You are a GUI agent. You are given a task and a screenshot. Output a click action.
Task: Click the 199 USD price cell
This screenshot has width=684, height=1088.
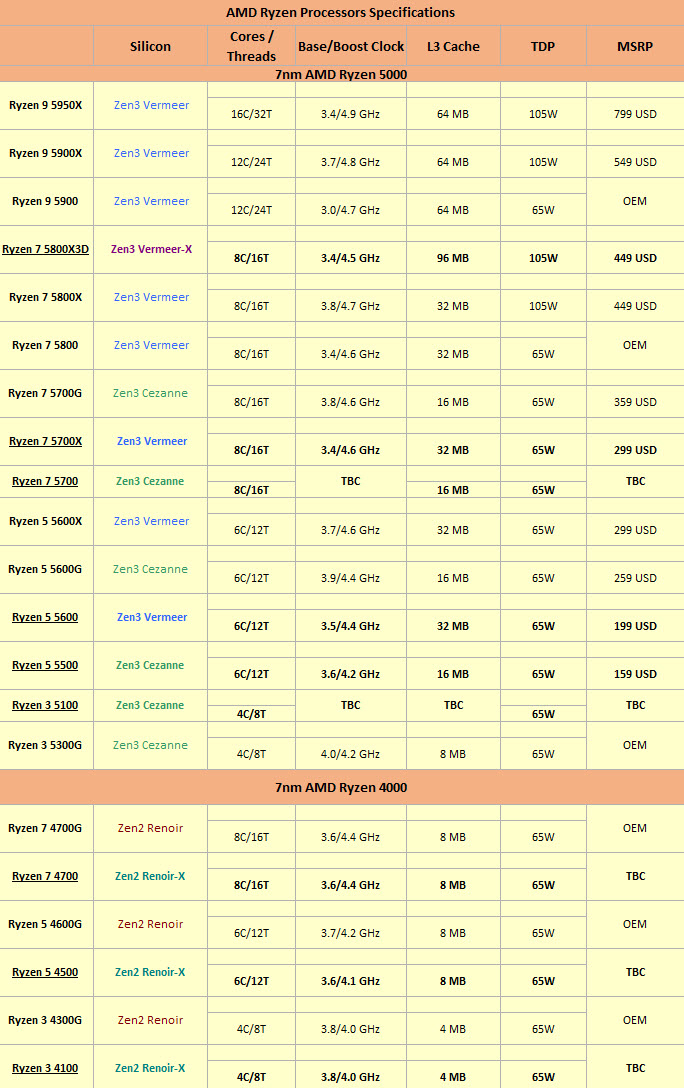pos(635,626)
